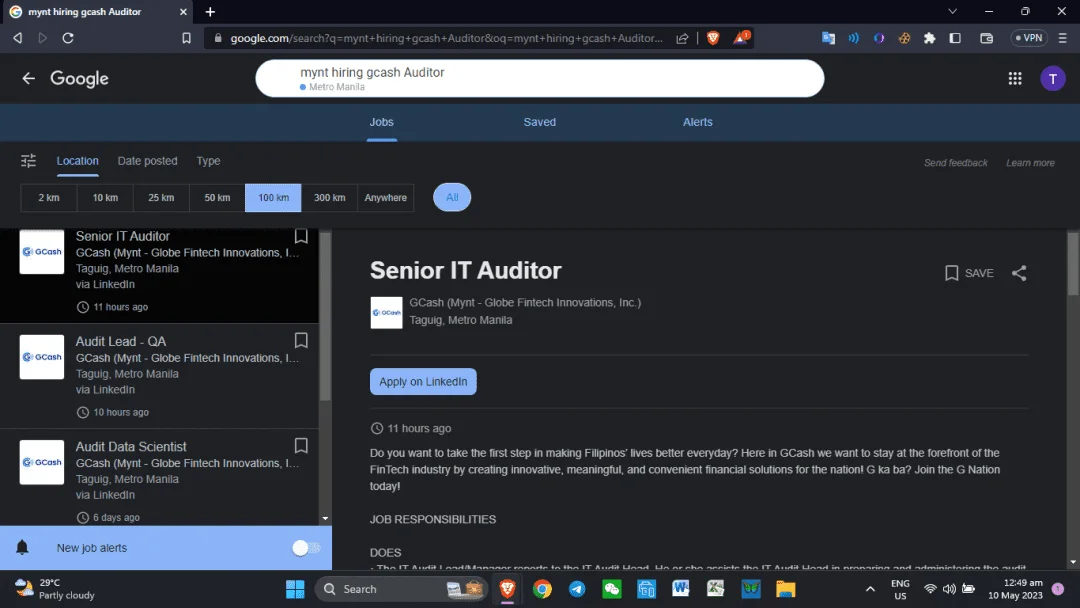1080x608 pixels.
Task: Switch to the Jobs tab
Action: pos(381,122)
